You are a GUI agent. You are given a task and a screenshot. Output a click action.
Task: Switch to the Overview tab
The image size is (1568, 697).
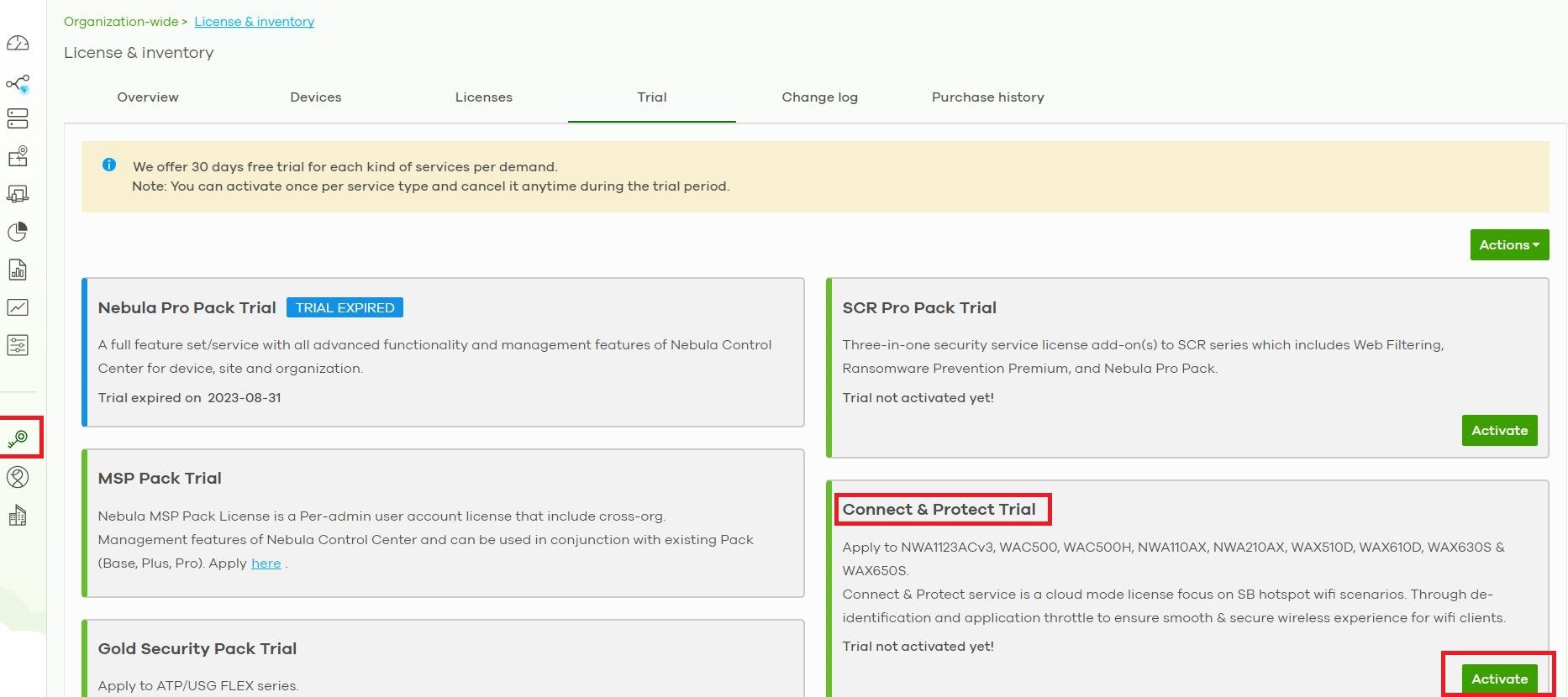pyautogui.click(x=148, y=97)
